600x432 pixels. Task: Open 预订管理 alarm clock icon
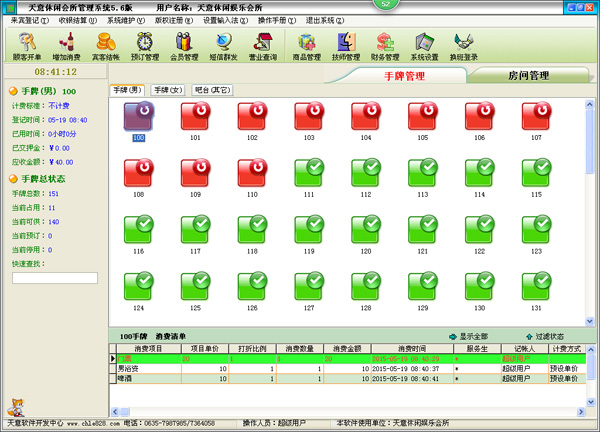(145, 46)
